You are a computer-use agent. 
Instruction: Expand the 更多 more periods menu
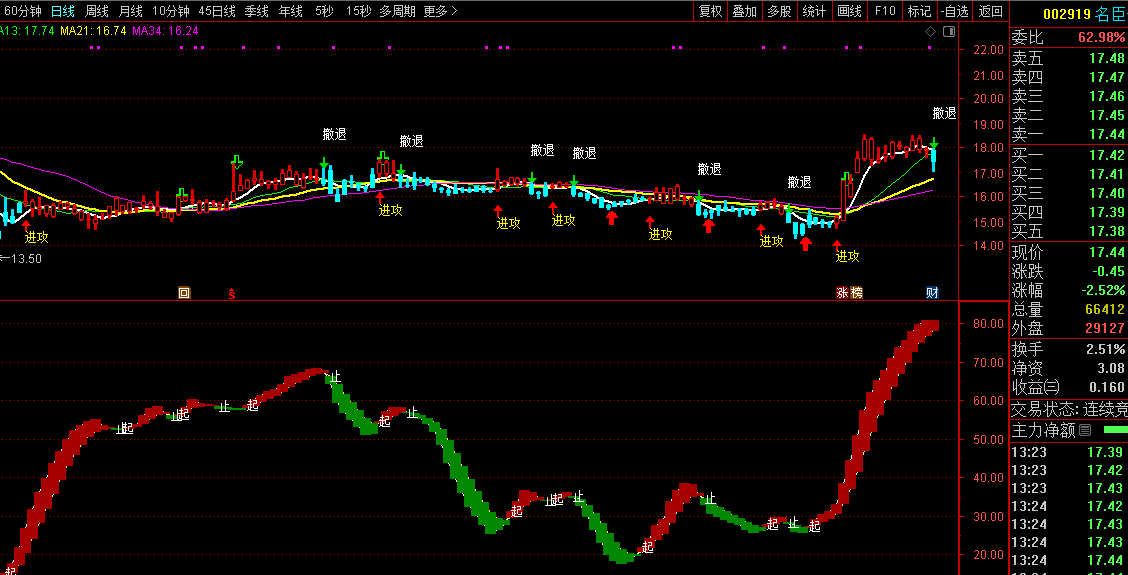[440, 11]
